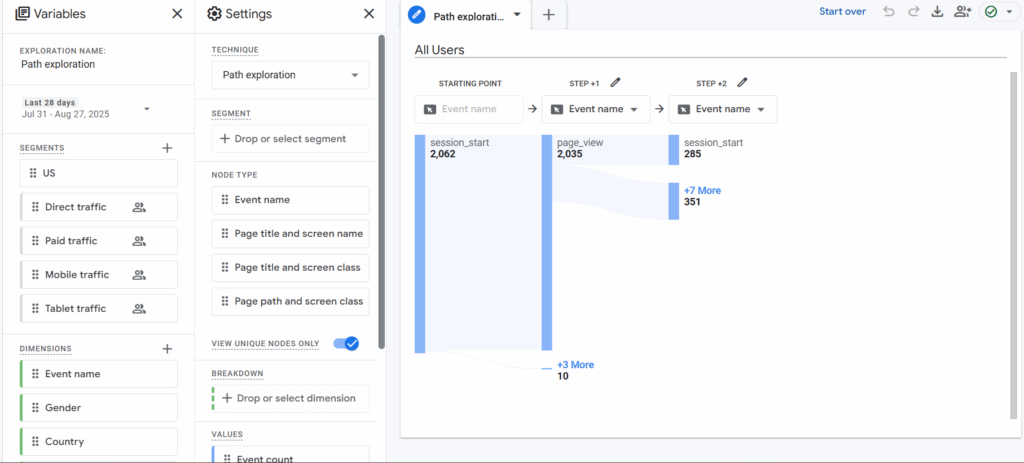1024x463 pixels.
Task: Click Drop or select dimension box
Action: pos(291,398)
